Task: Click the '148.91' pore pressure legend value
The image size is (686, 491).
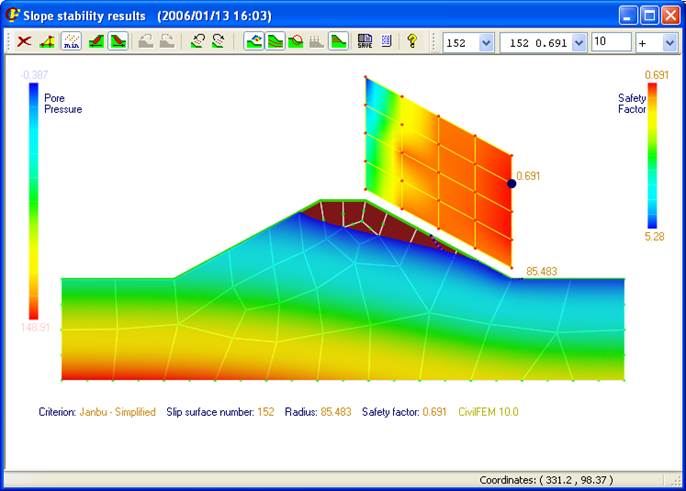Action: pyautogui.click(x=35, y=327)
